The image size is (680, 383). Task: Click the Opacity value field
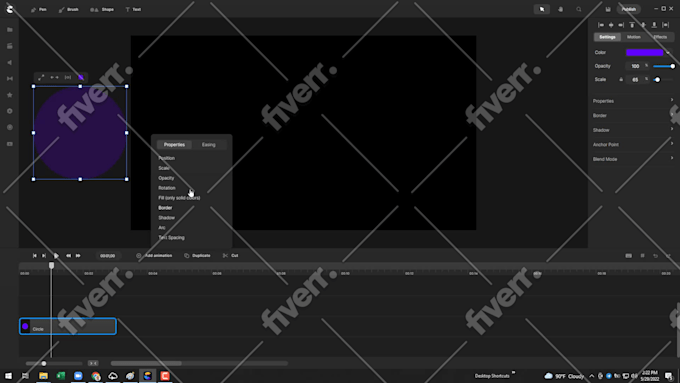[x=635, y=66]
